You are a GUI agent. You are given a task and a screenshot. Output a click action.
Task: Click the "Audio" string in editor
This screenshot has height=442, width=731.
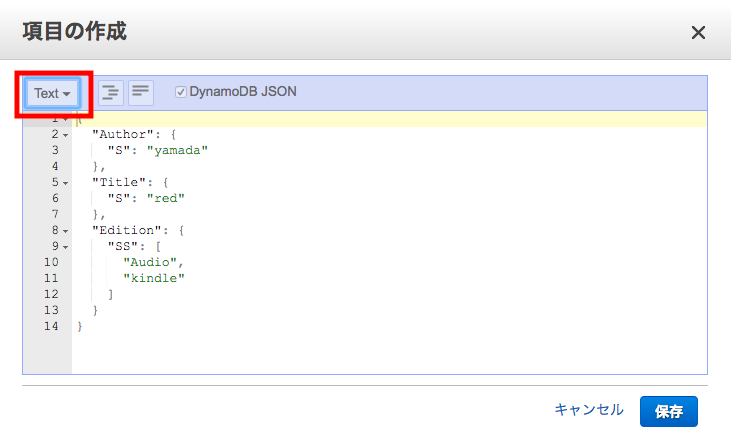point(150,262)
